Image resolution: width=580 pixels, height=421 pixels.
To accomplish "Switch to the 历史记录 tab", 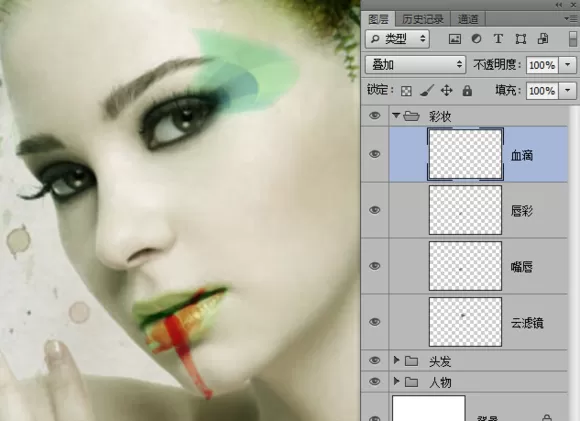I will 423,19.
